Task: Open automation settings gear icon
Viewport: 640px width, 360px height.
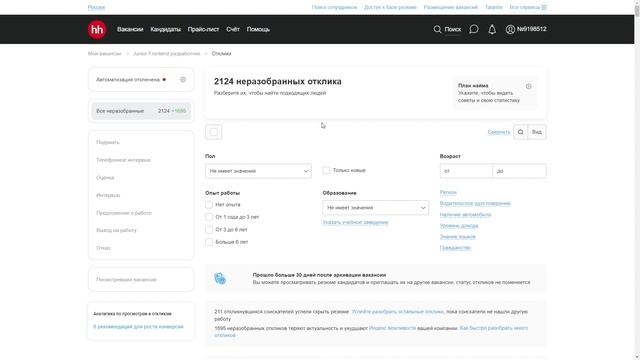Action: point(183,80)
